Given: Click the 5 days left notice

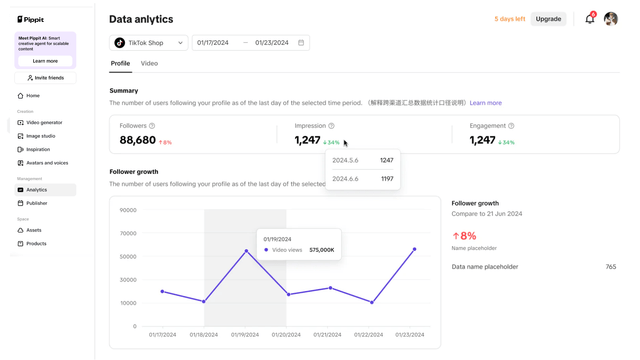Looking at the screenshot, I should pyautogui.click(x=510, y=19).
